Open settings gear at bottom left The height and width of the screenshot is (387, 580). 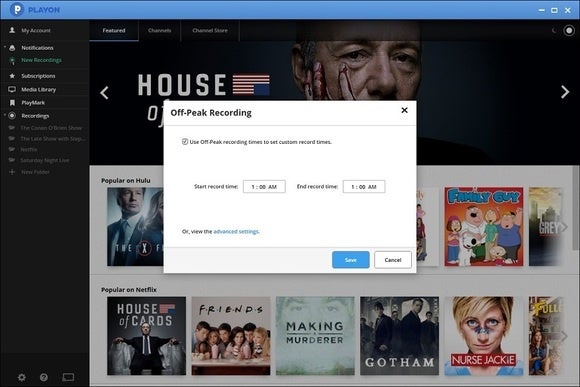[x=22, y=377]
